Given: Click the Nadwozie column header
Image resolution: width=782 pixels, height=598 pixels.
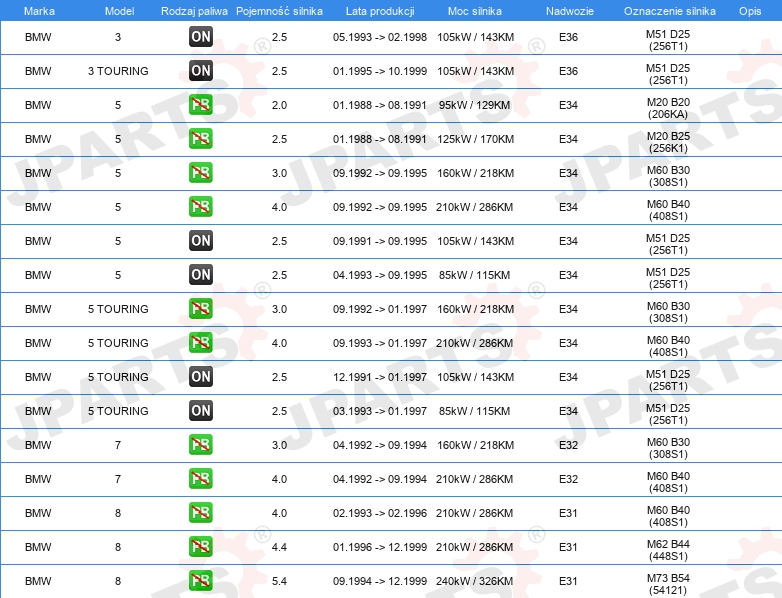Looking at the screenshot, I should 570,11.
